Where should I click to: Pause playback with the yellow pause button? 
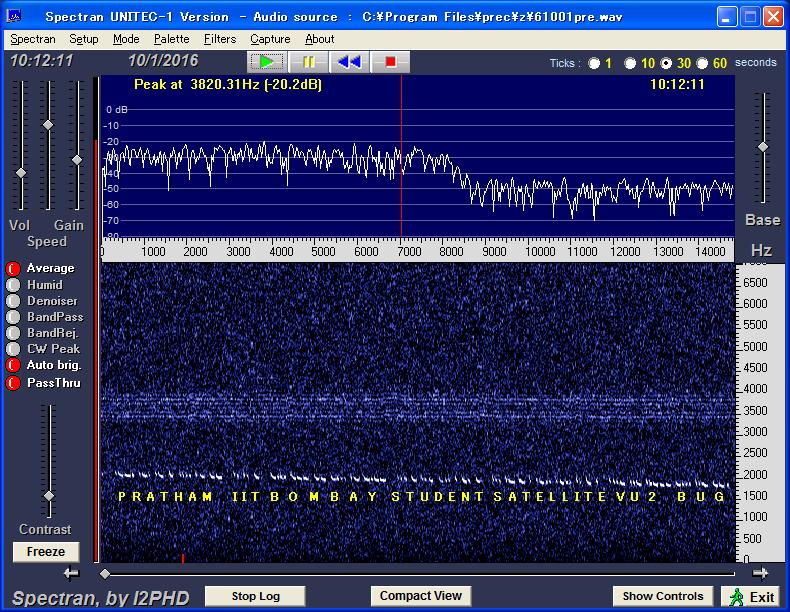(308, 62)
